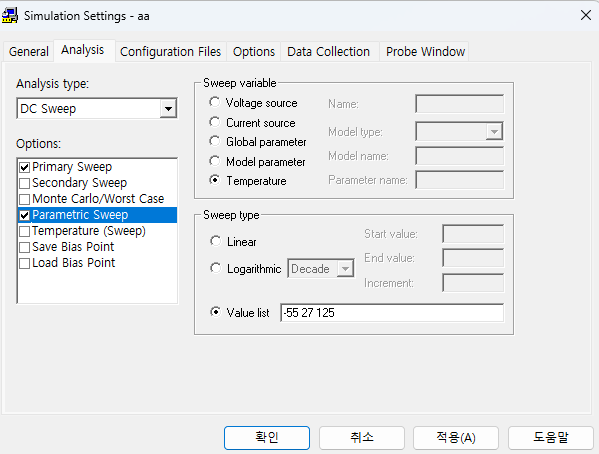Select the Logarithmic sweep type
This screenshot has height=454, width=599.
pyautogui.click(x=215, y=268)
